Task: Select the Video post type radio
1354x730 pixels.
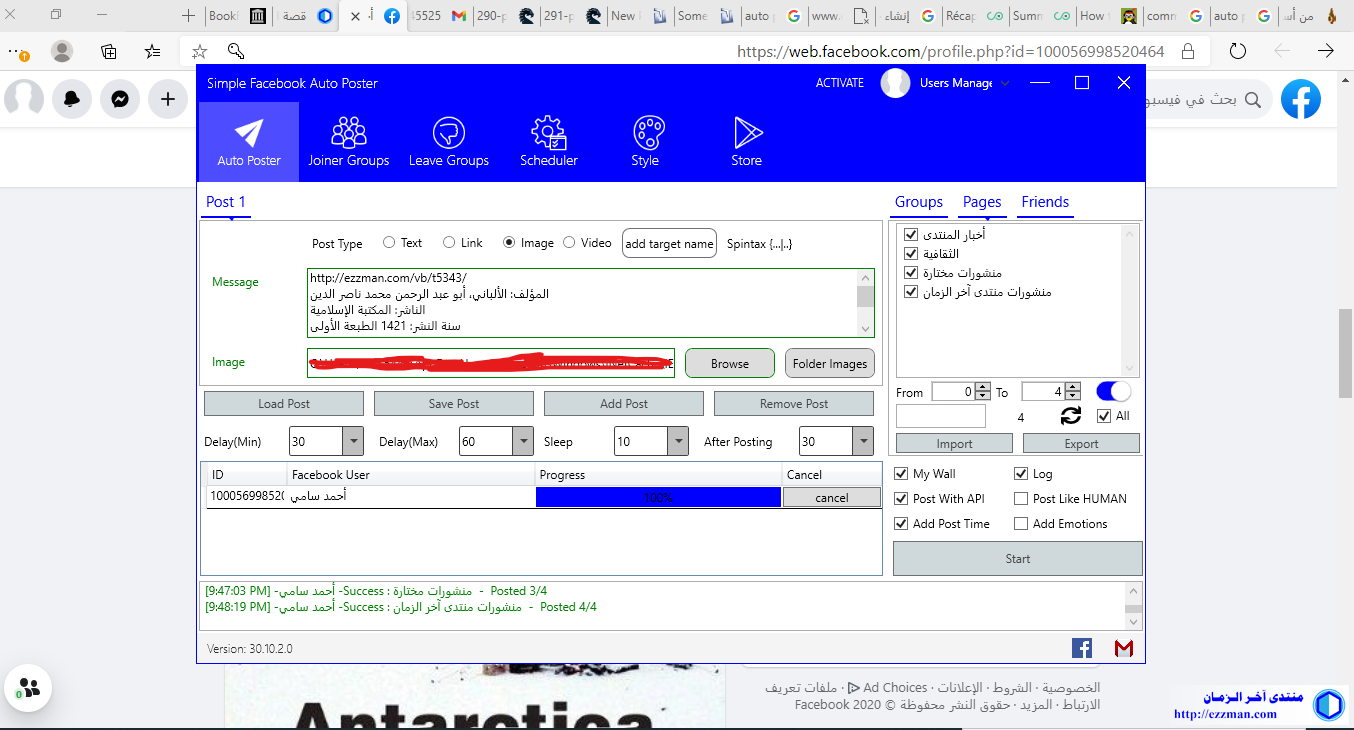Action: 569,242
